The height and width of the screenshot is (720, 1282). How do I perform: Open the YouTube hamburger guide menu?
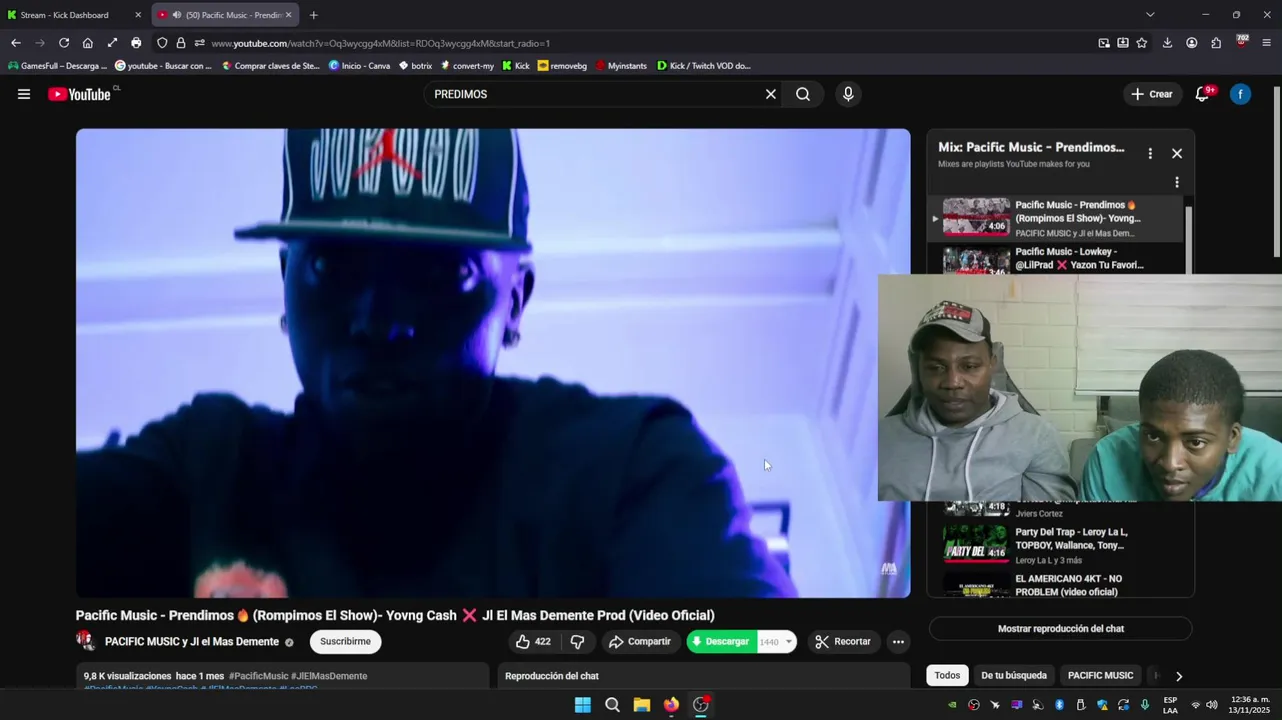click(x=24, y=94)
